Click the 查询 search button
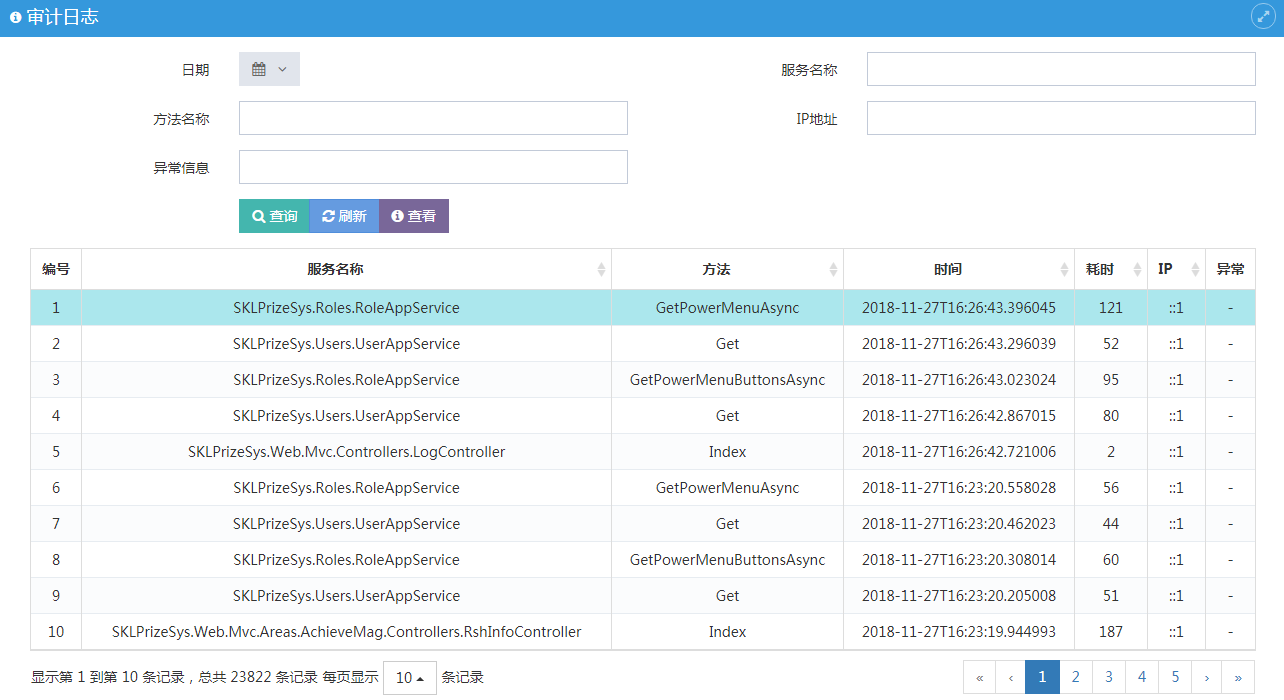The height and width of the screenshot is (700, 1284). 274,216
